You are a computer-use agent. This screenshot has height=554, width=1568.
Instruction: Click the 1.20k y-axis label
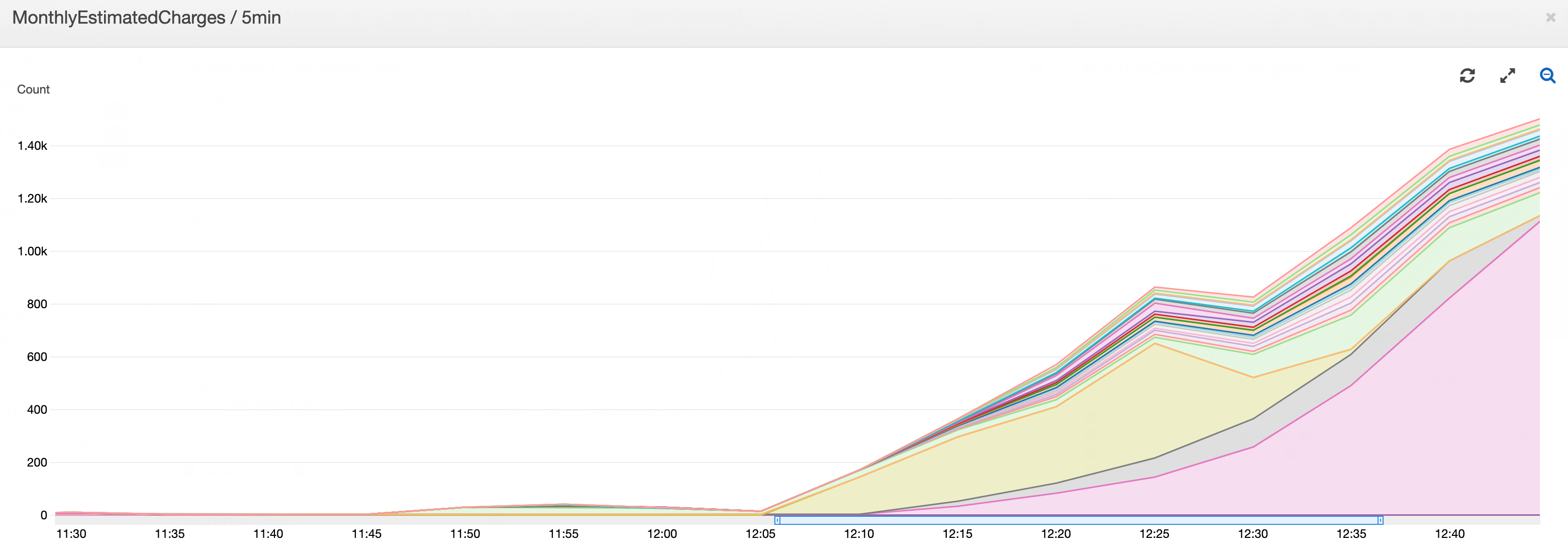click(x=32, y=199)
